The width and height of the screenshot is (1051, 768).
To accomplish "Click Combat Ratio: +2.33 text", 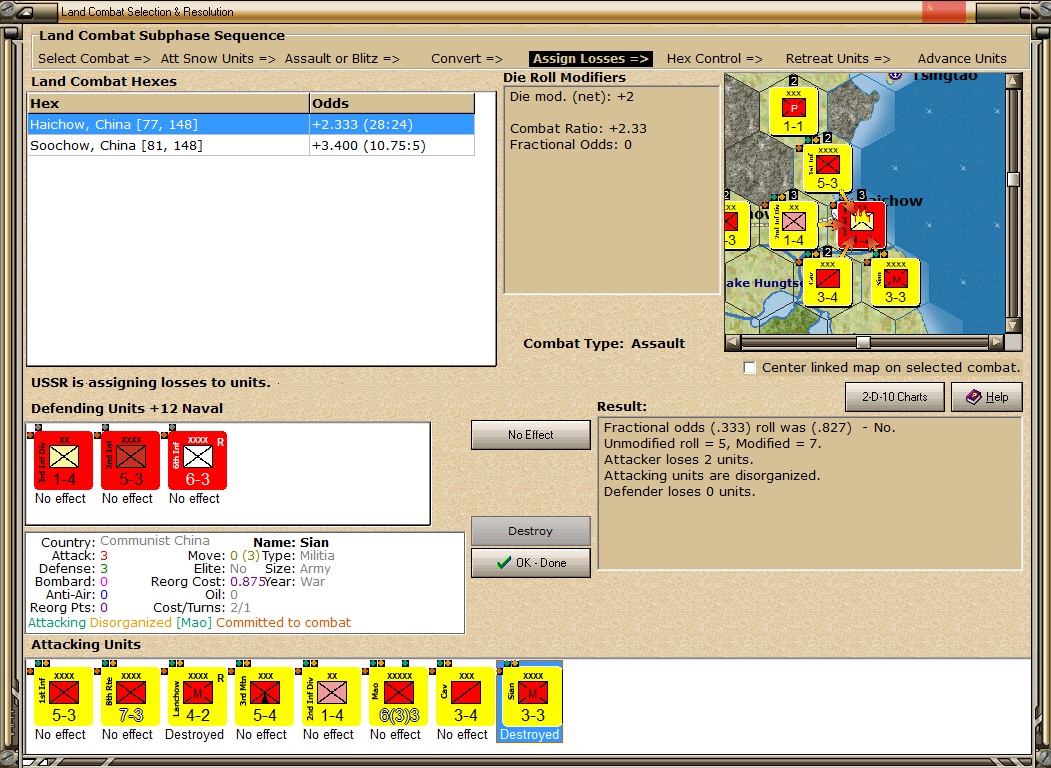I will tap(578, 129).
